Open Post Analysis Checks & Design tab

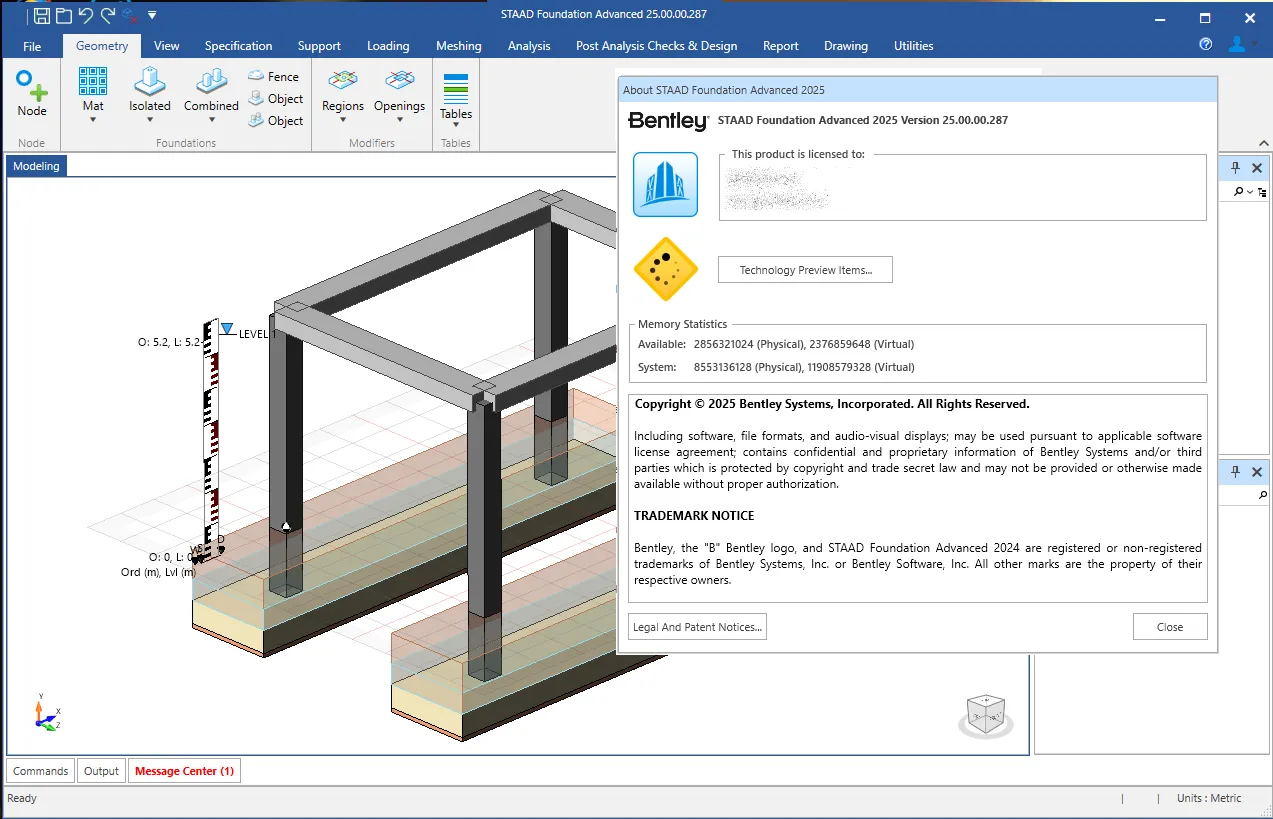[x=656, y=46]
